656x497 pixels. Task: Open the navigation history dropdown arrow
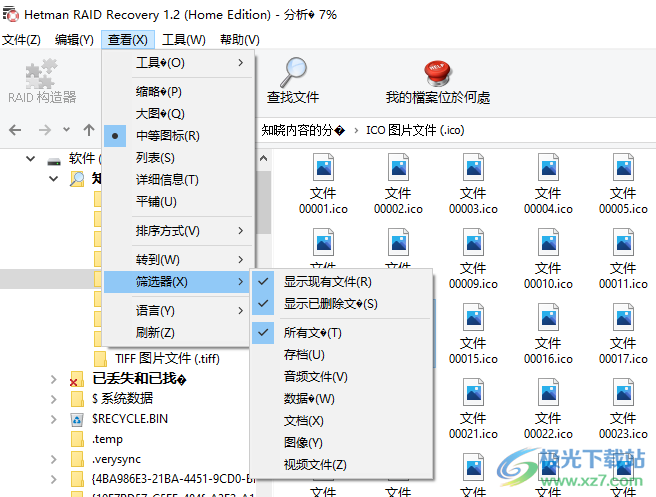67,130
